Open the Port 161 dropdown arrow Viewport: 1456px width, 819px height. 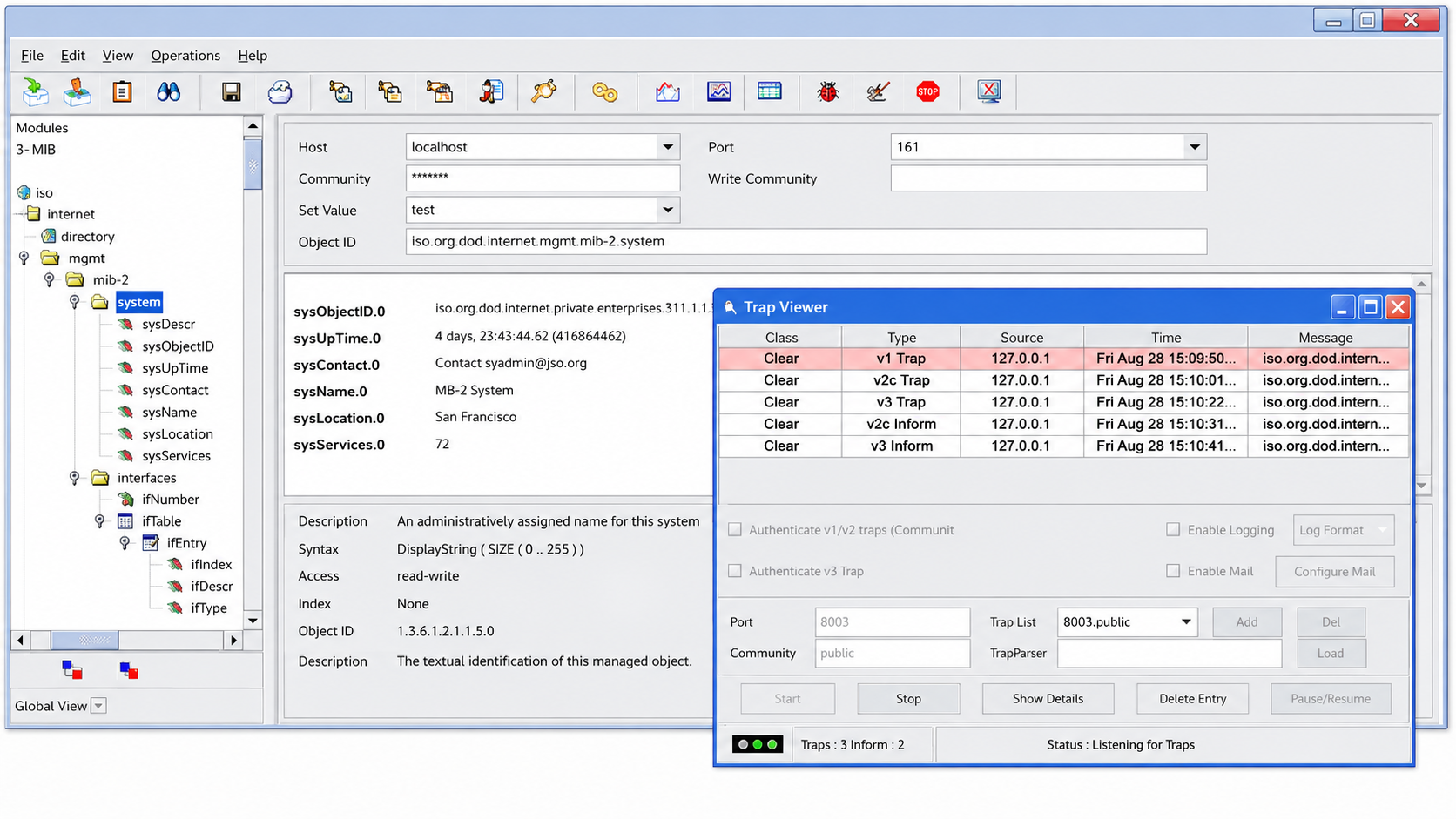[x=1194, y=147]
